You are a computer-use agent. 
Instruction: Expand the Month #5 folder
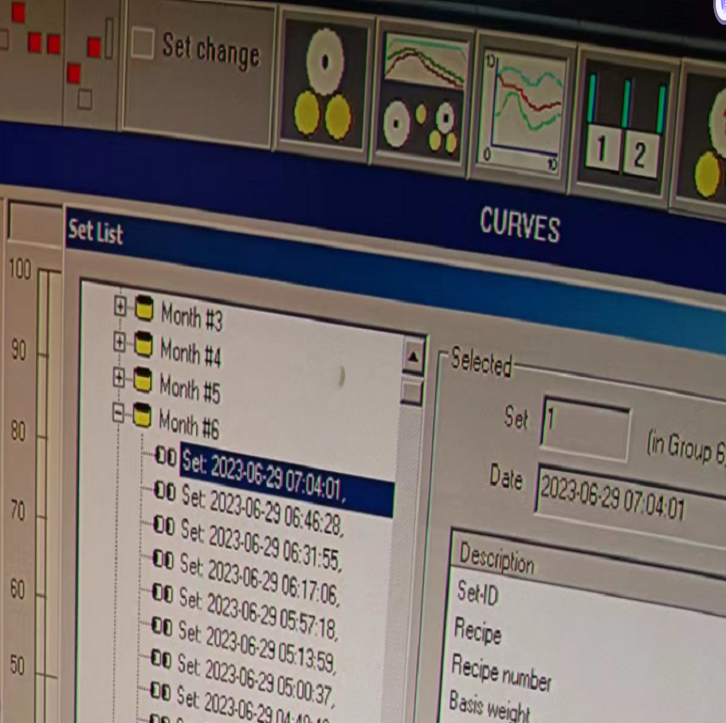pyautogui.click(x=119, y=378)
